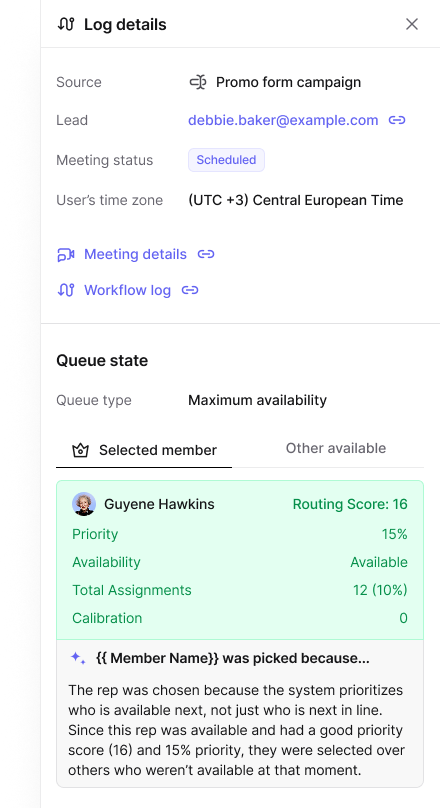Close the Log details panel
Image resolution: width=440 pixels, height=808 pixels.
pyautogui.click(x=412, y=24)
